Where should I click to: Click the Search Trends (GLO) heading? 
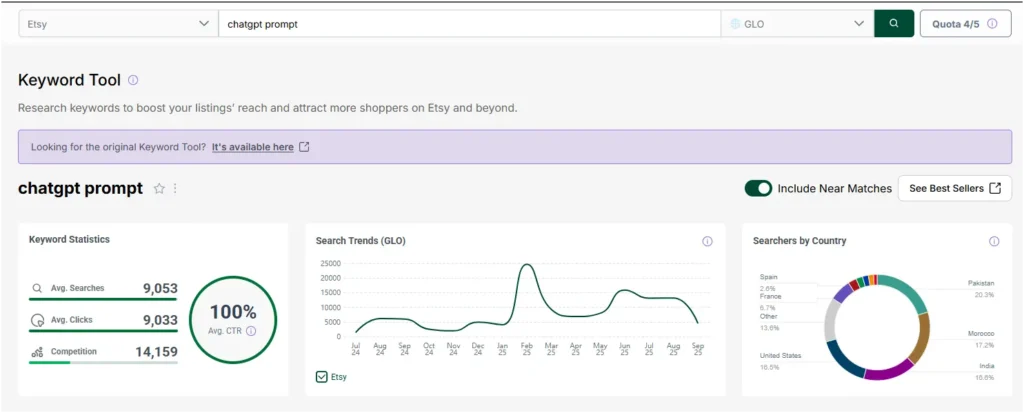[360, 240]
